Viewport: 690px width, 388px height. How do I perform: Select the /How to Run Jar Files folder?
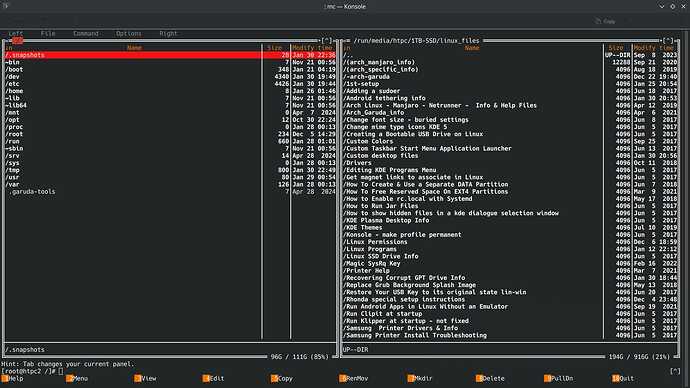coord(510,206)
